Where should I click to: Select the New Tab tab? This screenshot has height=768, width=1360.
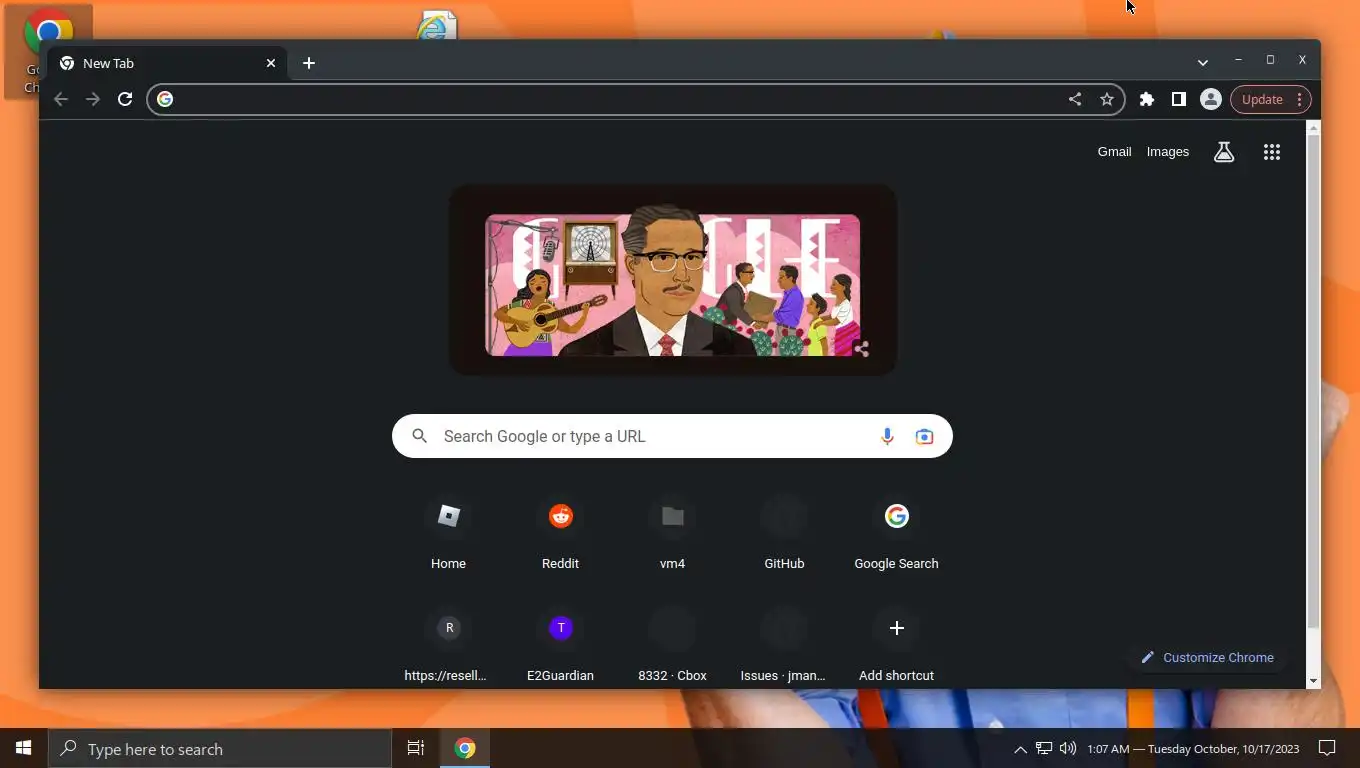167,63
